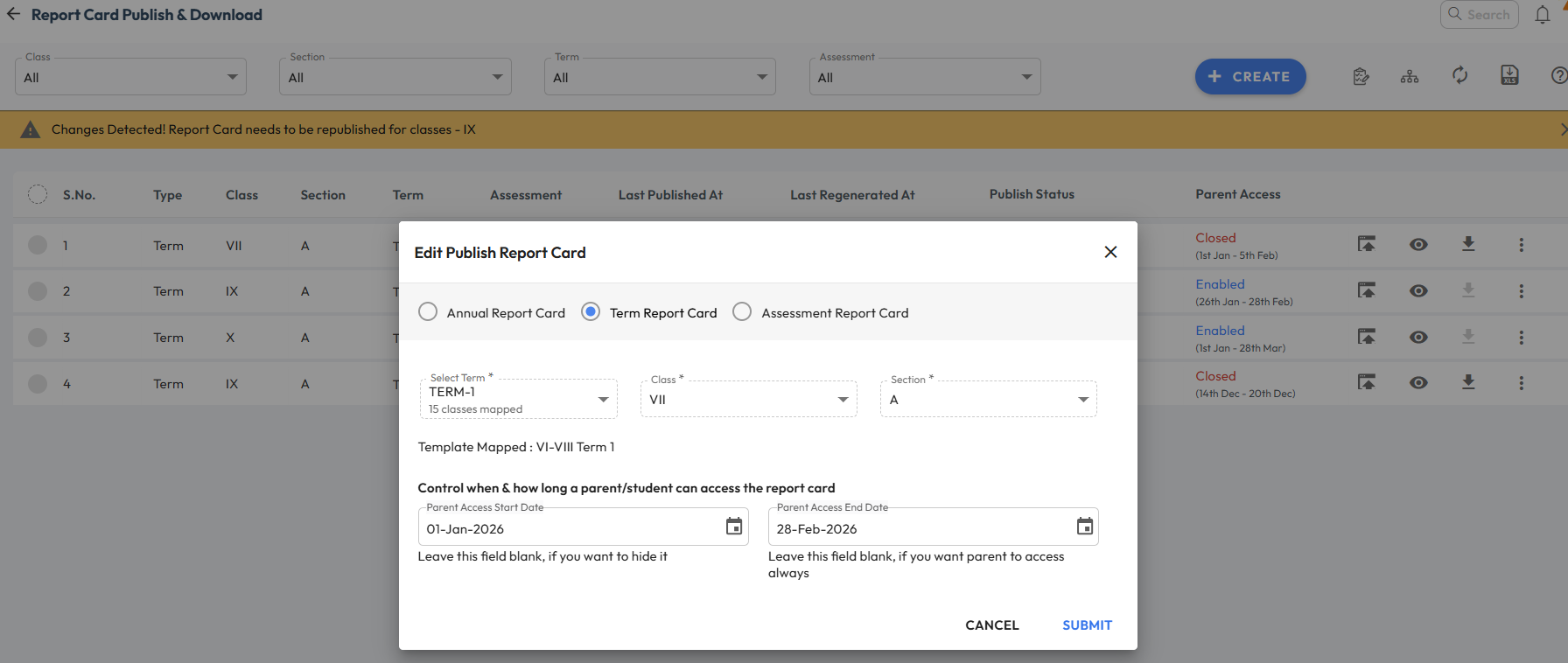The height and width of the screenshot is (663, 1568).
Task: Expand the Section dropdown showing A in dialog
Action: click(988, 400)
